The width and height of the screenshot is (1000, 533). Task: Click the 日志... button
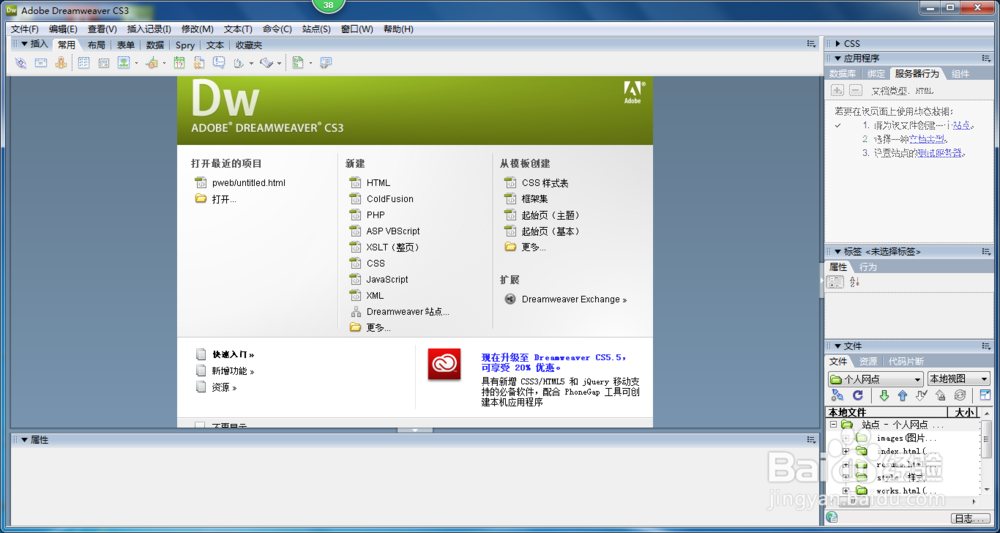[971, 518]
